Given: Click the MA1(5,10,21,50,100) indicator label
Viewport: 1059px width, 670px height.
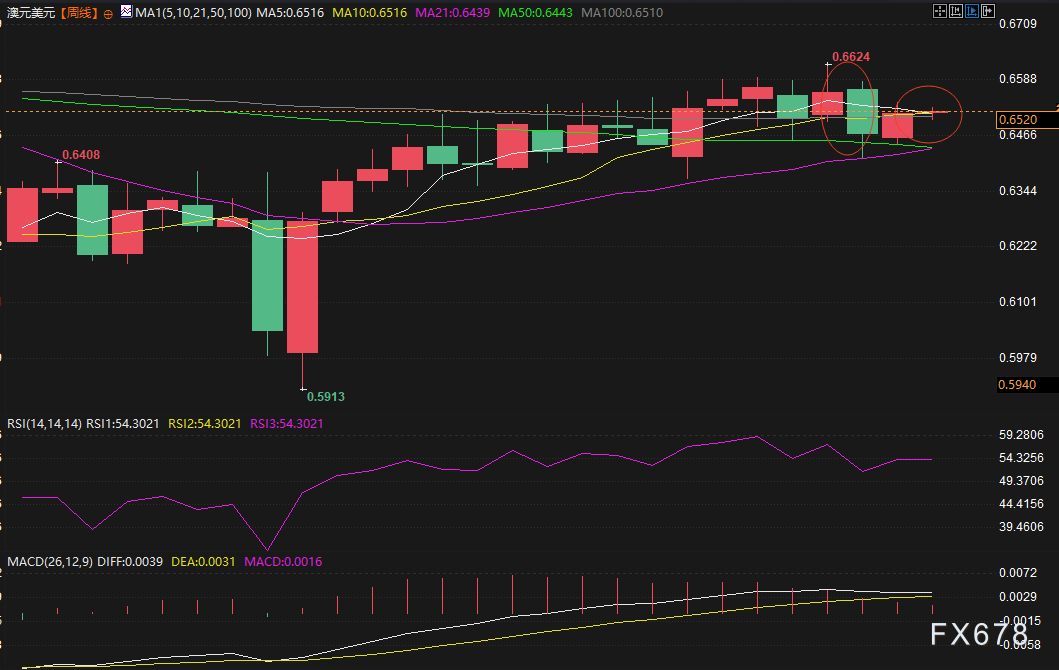Looking at the screenshot, I should (193, 13).
